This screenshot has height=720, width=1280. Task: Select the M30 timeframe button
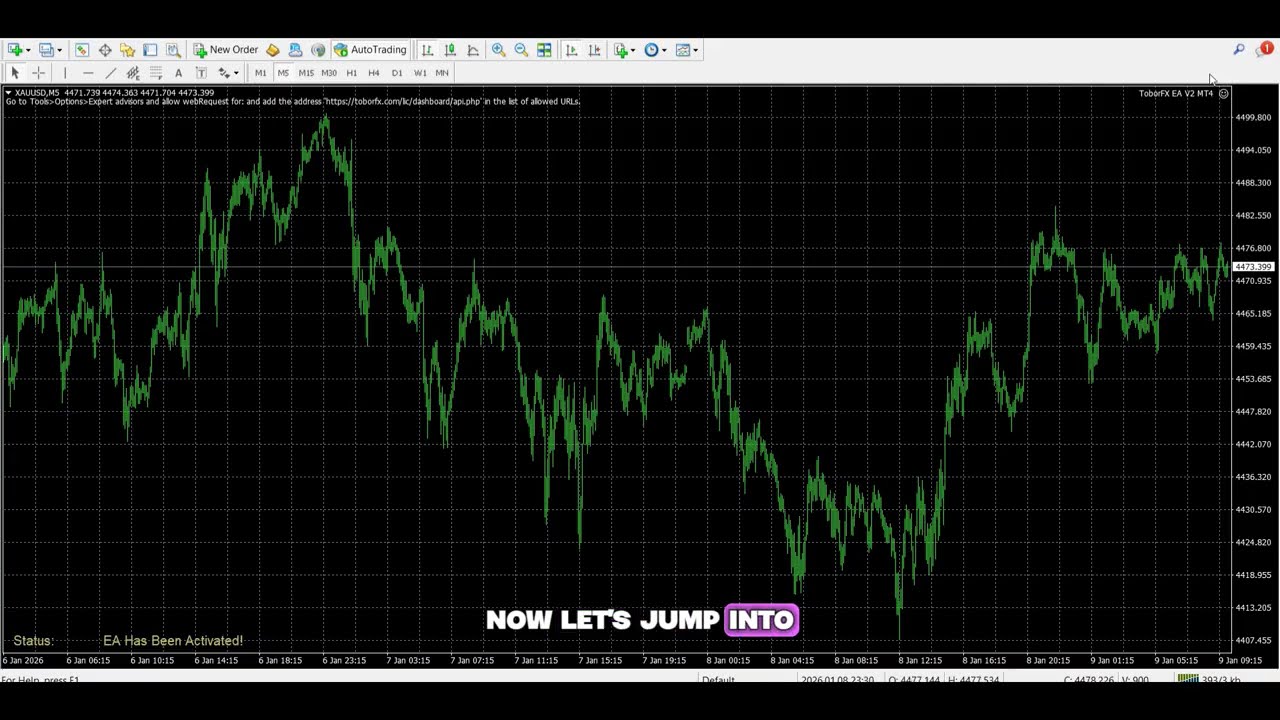(x=329, y=72)
